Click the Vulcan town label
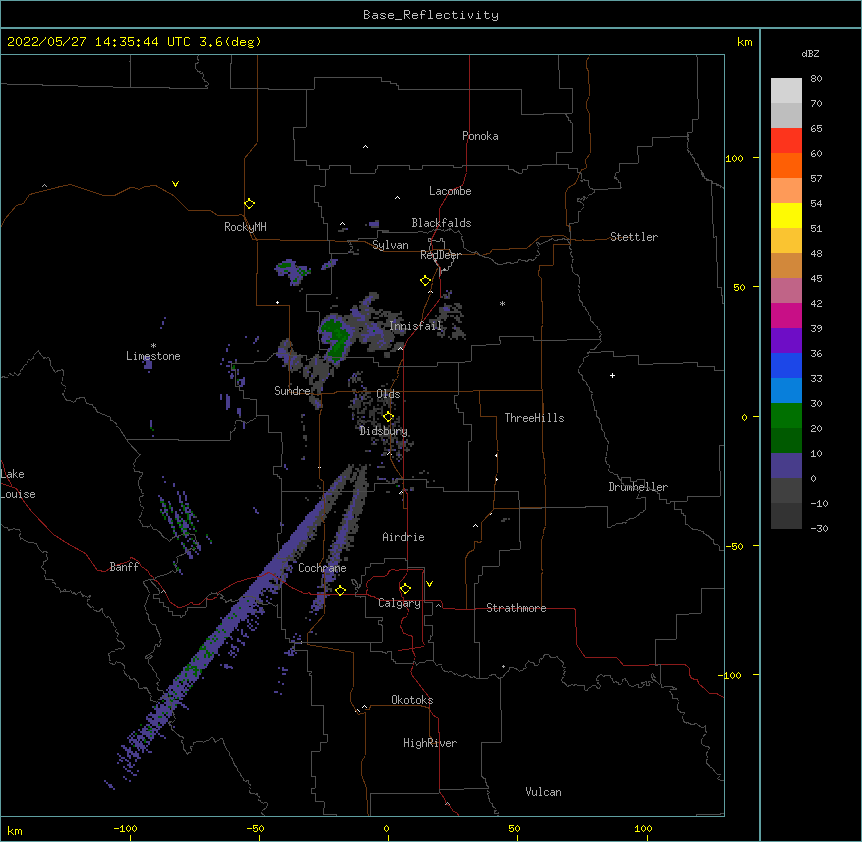Screen dimensions: 862x842 pyautogui.click(x=543, y=792)
